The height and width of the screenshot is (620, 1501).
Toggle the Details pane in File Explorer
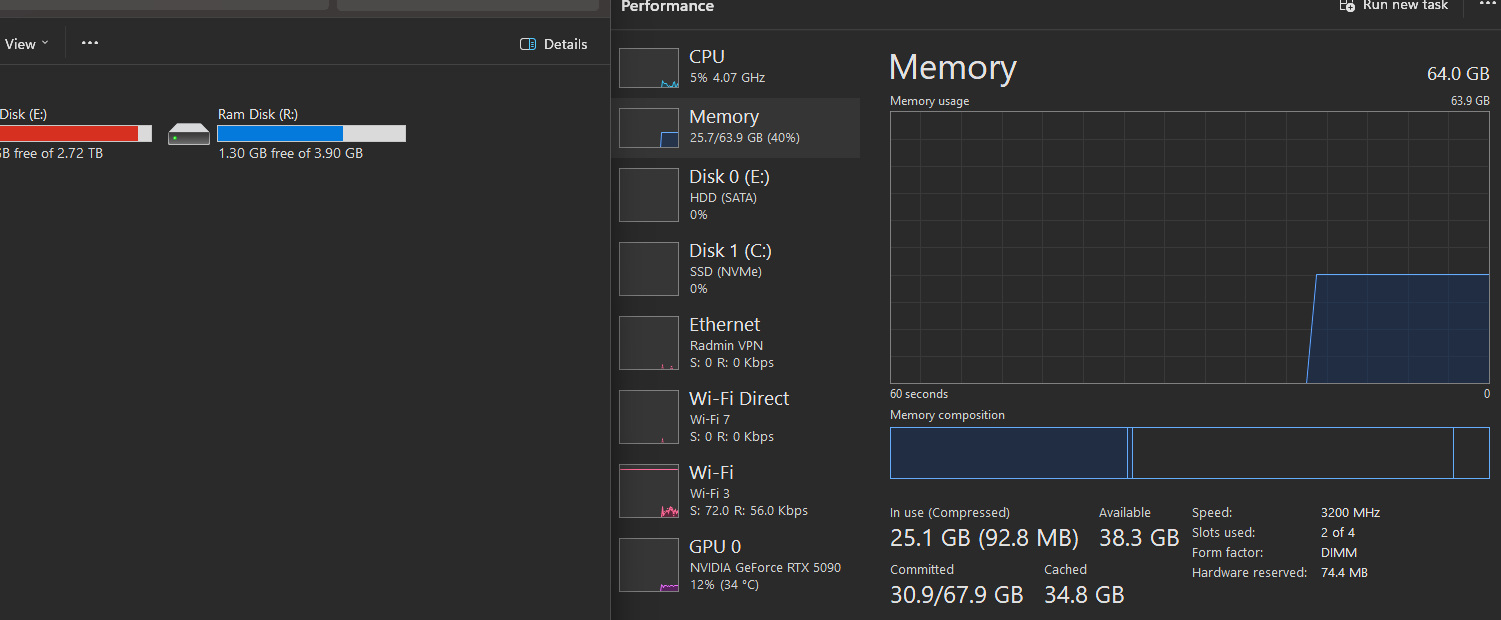click(x=554, y=44)
